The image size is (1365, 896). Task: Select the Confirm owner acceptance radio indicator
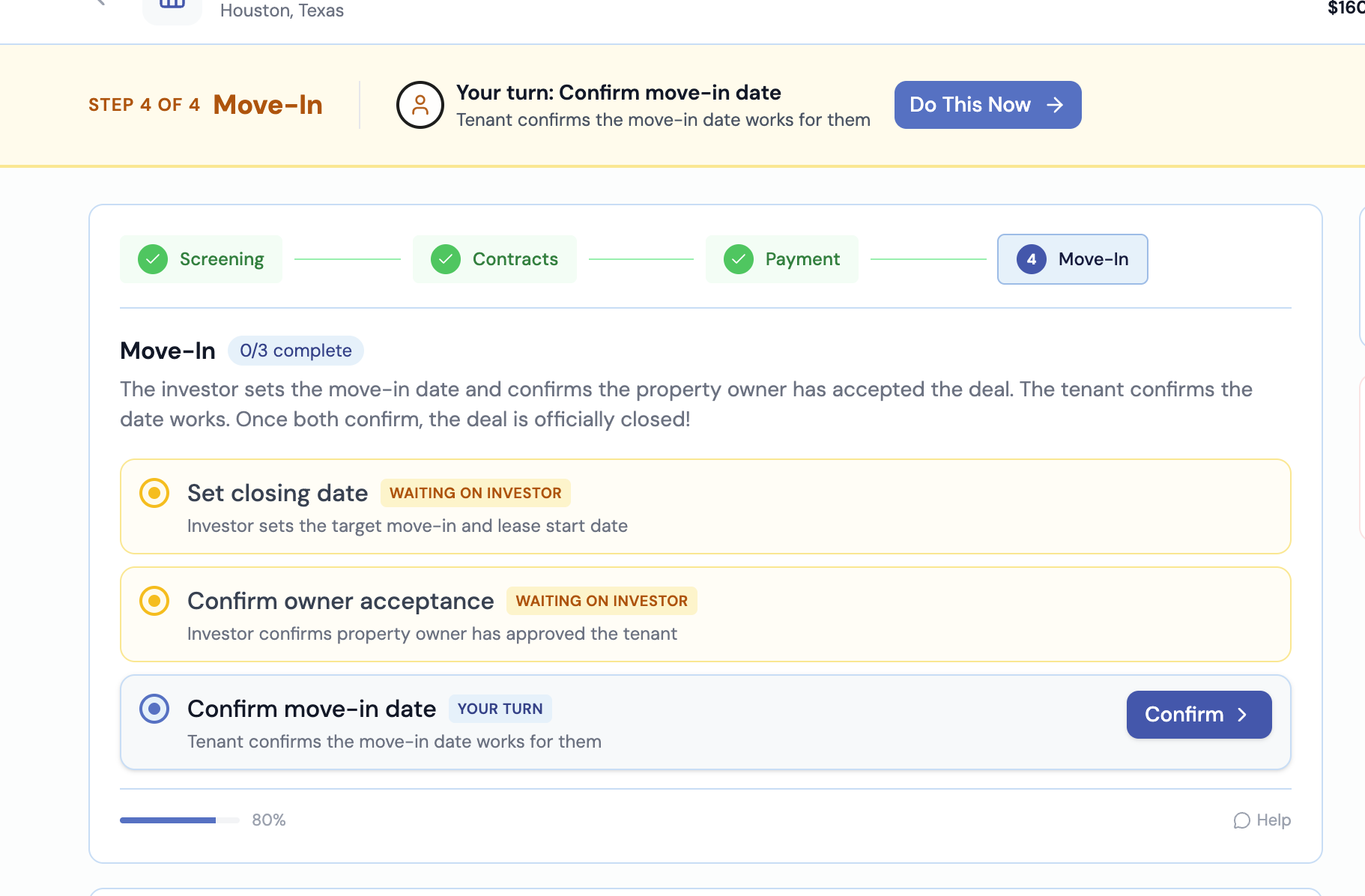(x=154, y=601)
